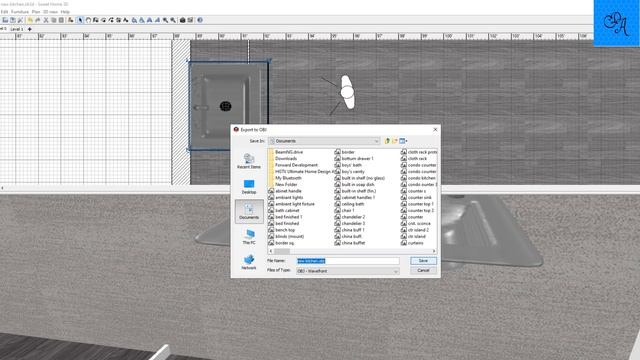This screenshot has width=640, height=360.
Task: Click the Decrease text size icon
Action: coord(142,20)
